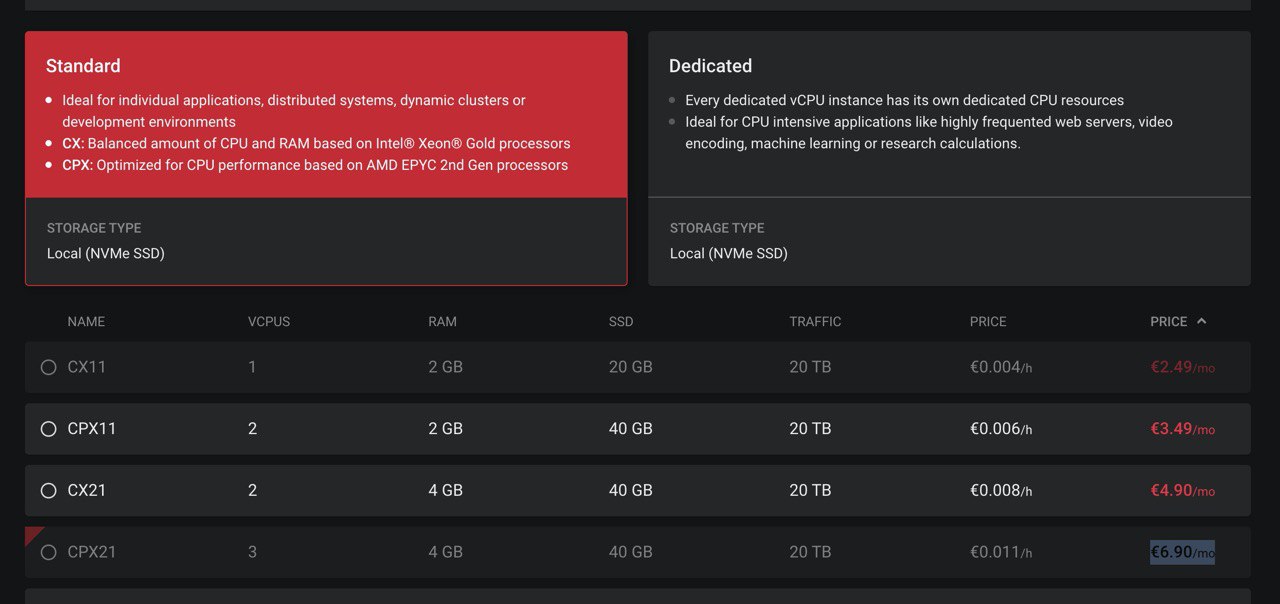Sort by the NAME column header
Viewport: 1280px width, 604px height.
tap(86, 322)
